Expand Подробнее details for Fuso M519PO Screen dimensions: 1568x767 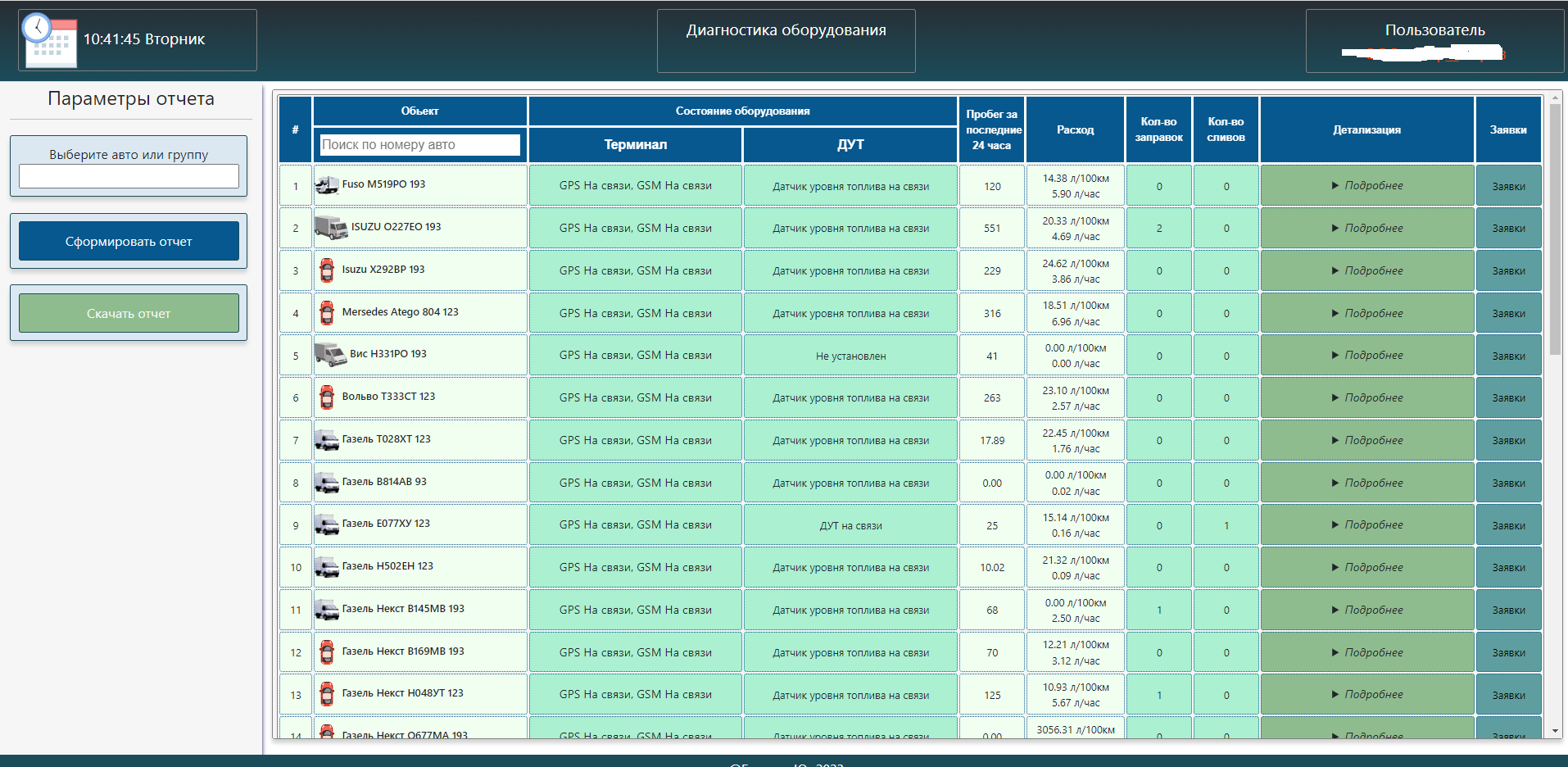coord(1366,186)
